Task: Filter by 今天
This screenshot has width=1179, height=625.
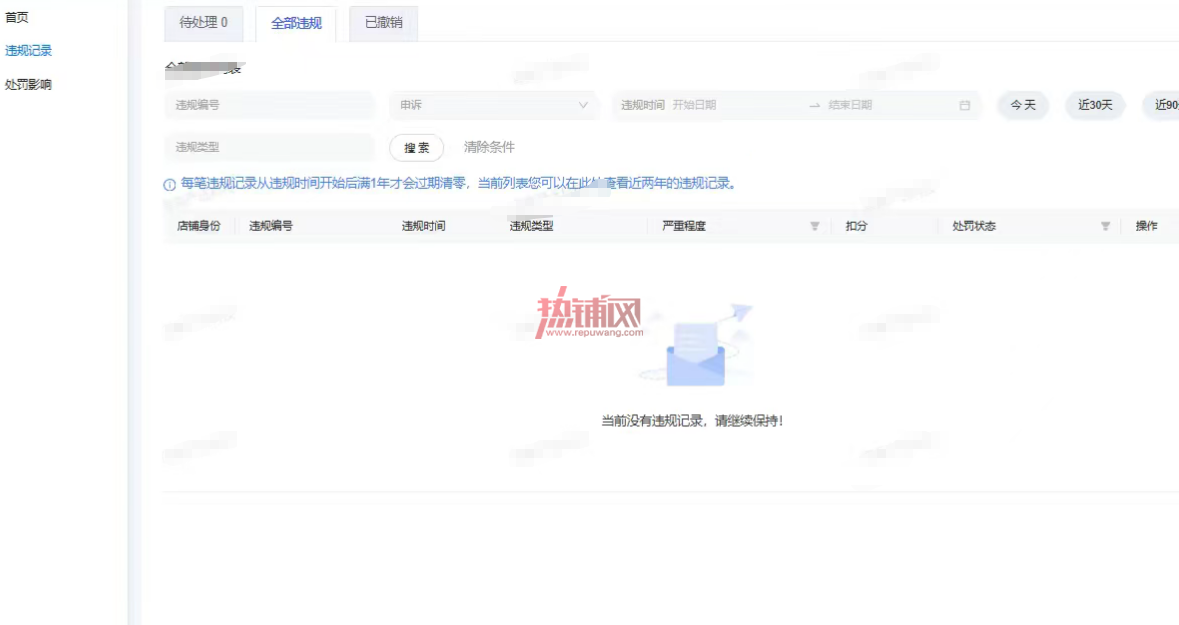Action: [x=1023, y=105]
